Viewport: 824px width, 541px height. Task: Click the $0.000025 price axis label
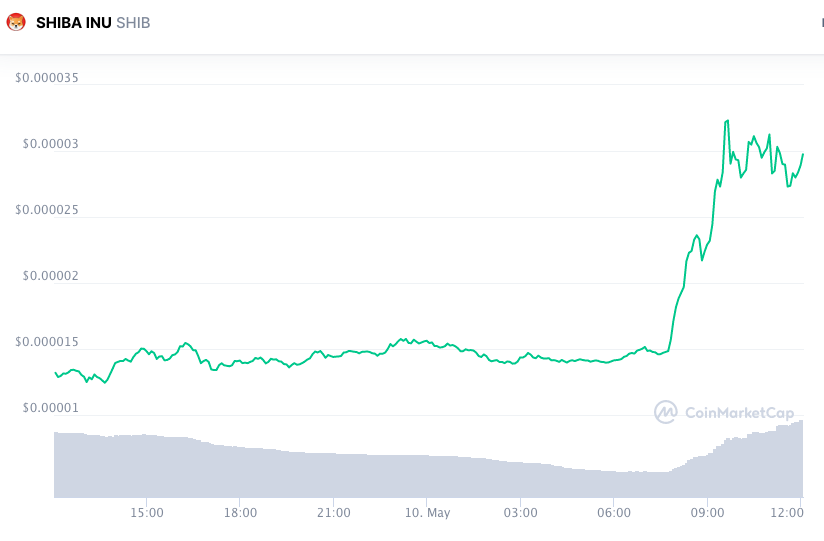[47, 210]
